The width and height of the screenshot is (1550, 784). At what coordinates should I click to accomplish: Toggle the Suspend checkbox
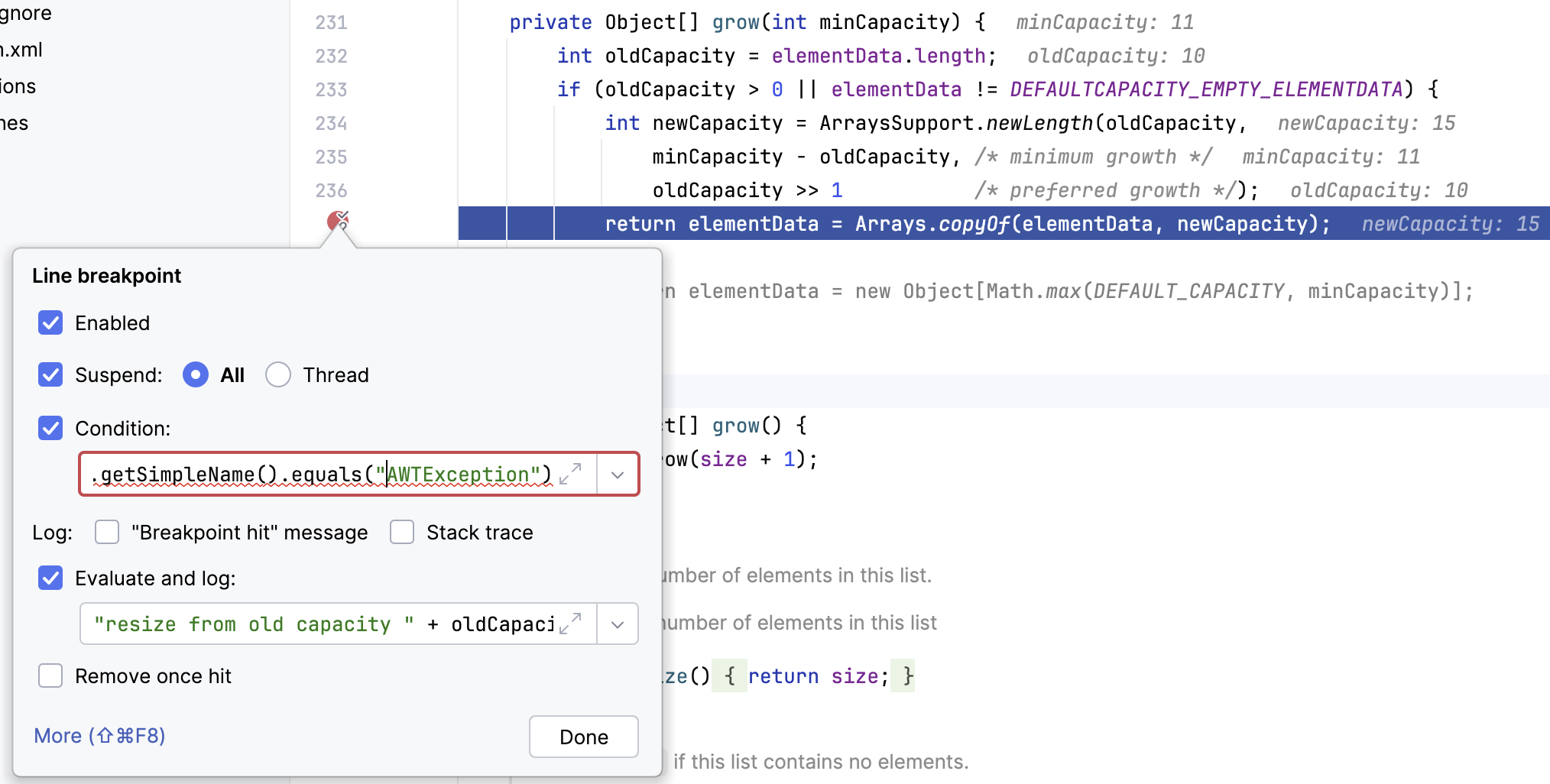(x=50, y=374)
